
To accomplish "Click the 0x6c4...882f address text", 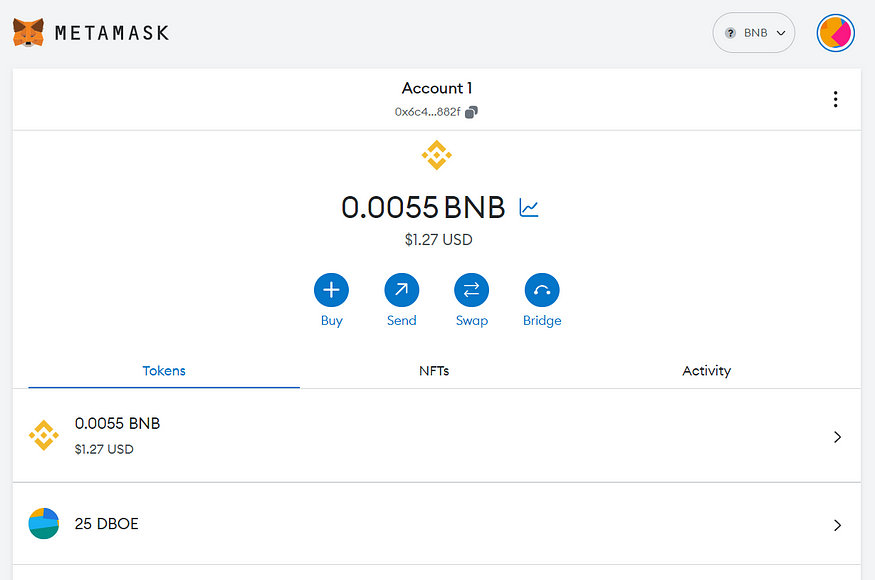I will tap(427, 112).
